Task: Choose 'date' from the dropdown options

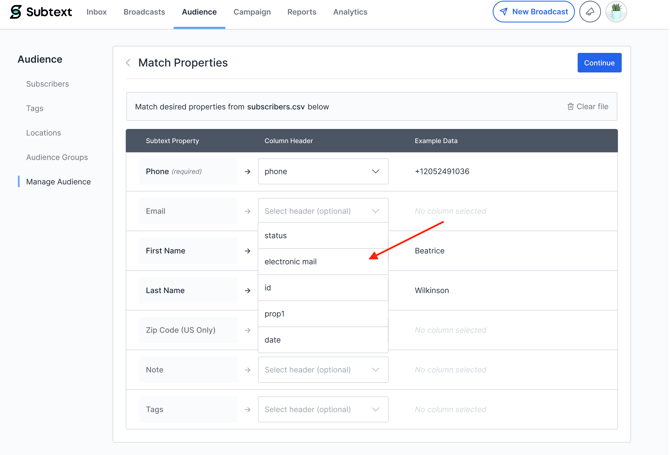Action: click(273, 340)
